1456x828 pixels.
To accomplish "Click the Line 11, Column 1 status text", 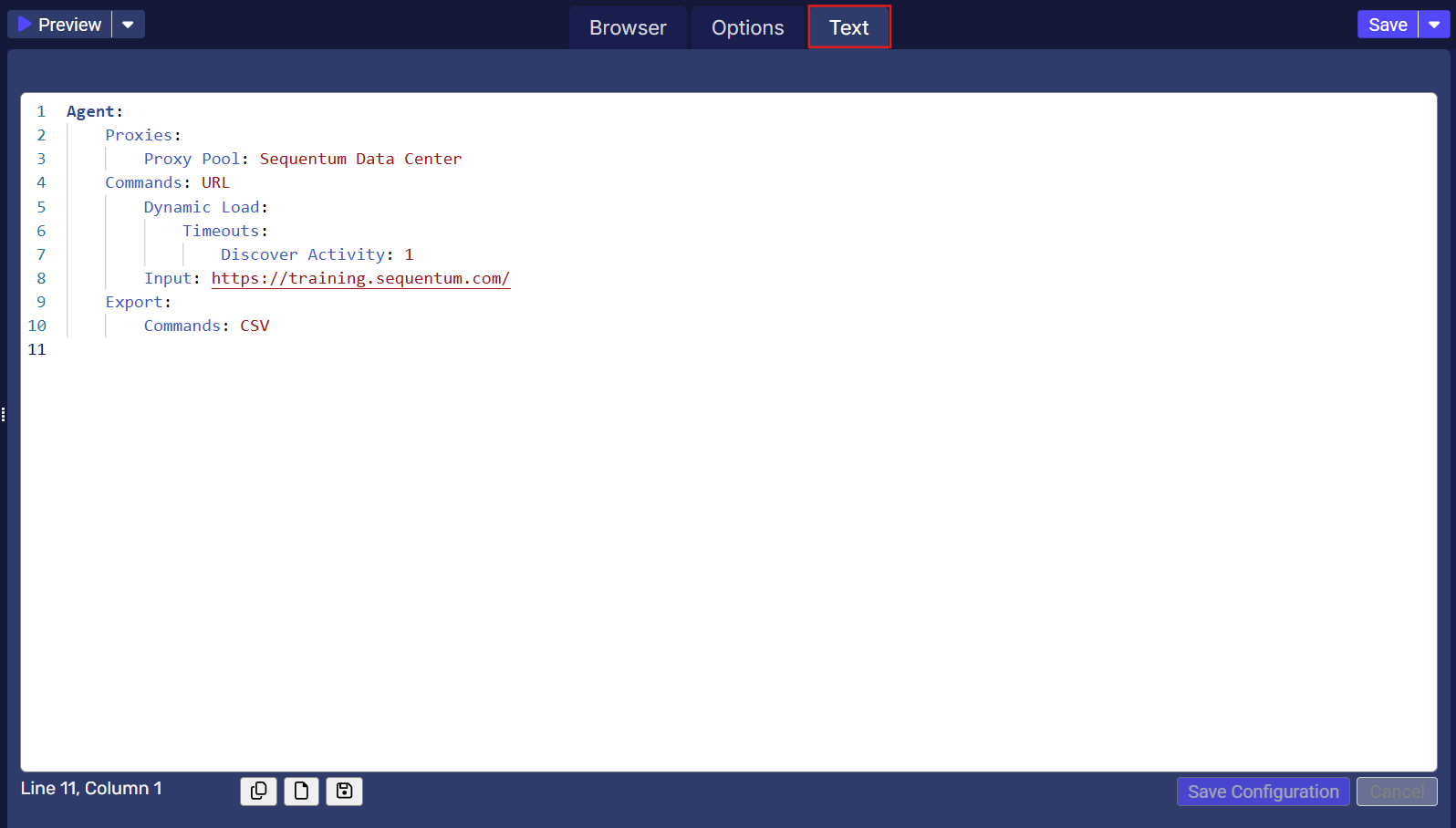I will tap(91, 788).
